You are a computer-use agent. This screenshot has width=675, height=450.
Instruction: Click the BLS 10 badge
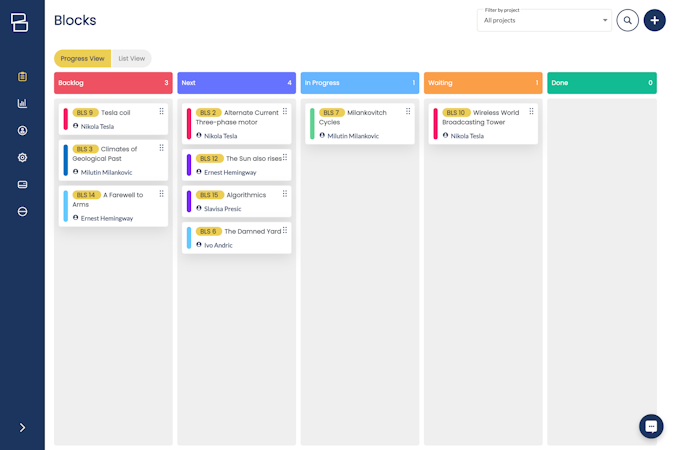tap(456, 112)
